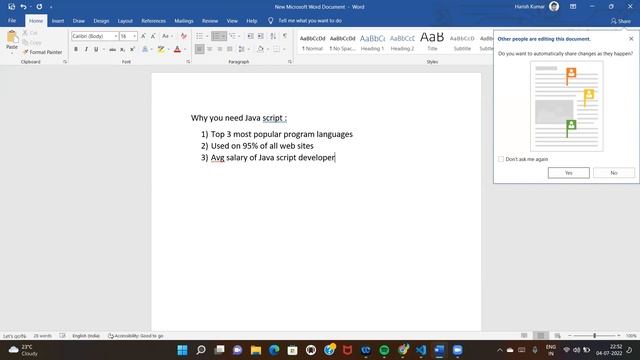Increase the paragraph indent

pos(261,36)
